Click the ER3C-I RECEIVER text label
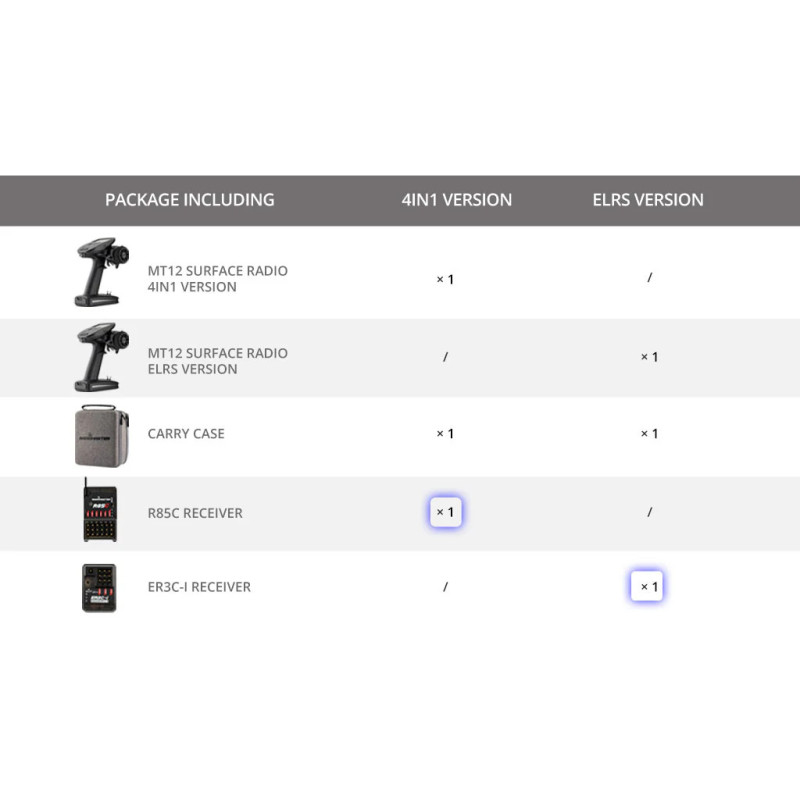Image resolution: width=800 pixels, height=800 pixels. [199, 587]
